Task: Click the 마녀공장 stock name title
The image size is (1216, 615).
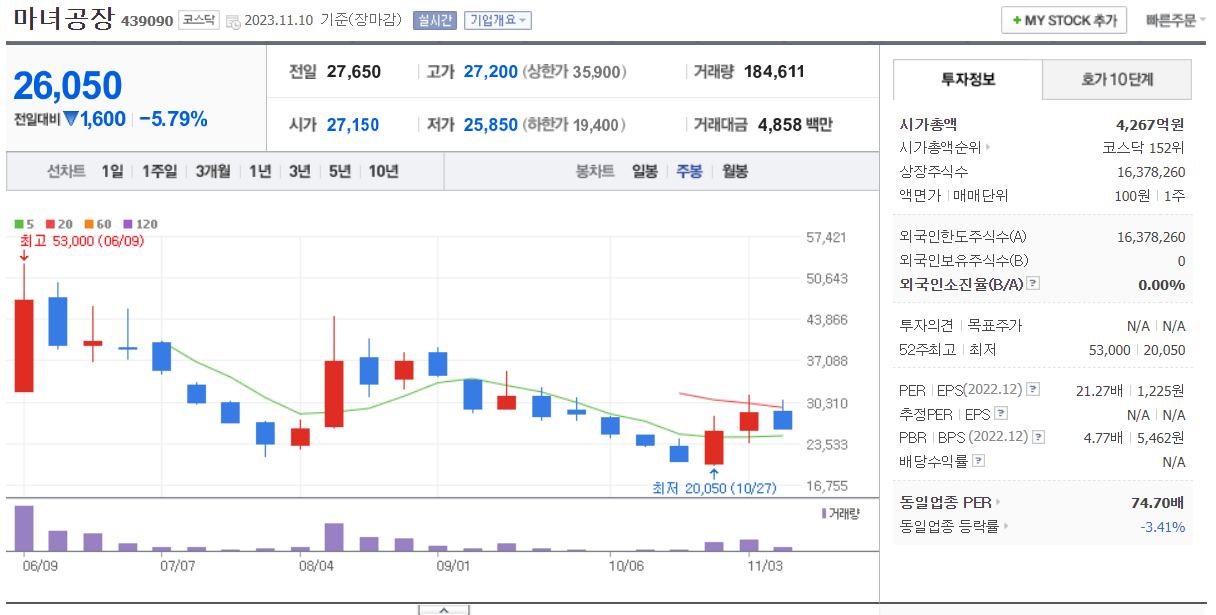Action: (x=64, y=19)
